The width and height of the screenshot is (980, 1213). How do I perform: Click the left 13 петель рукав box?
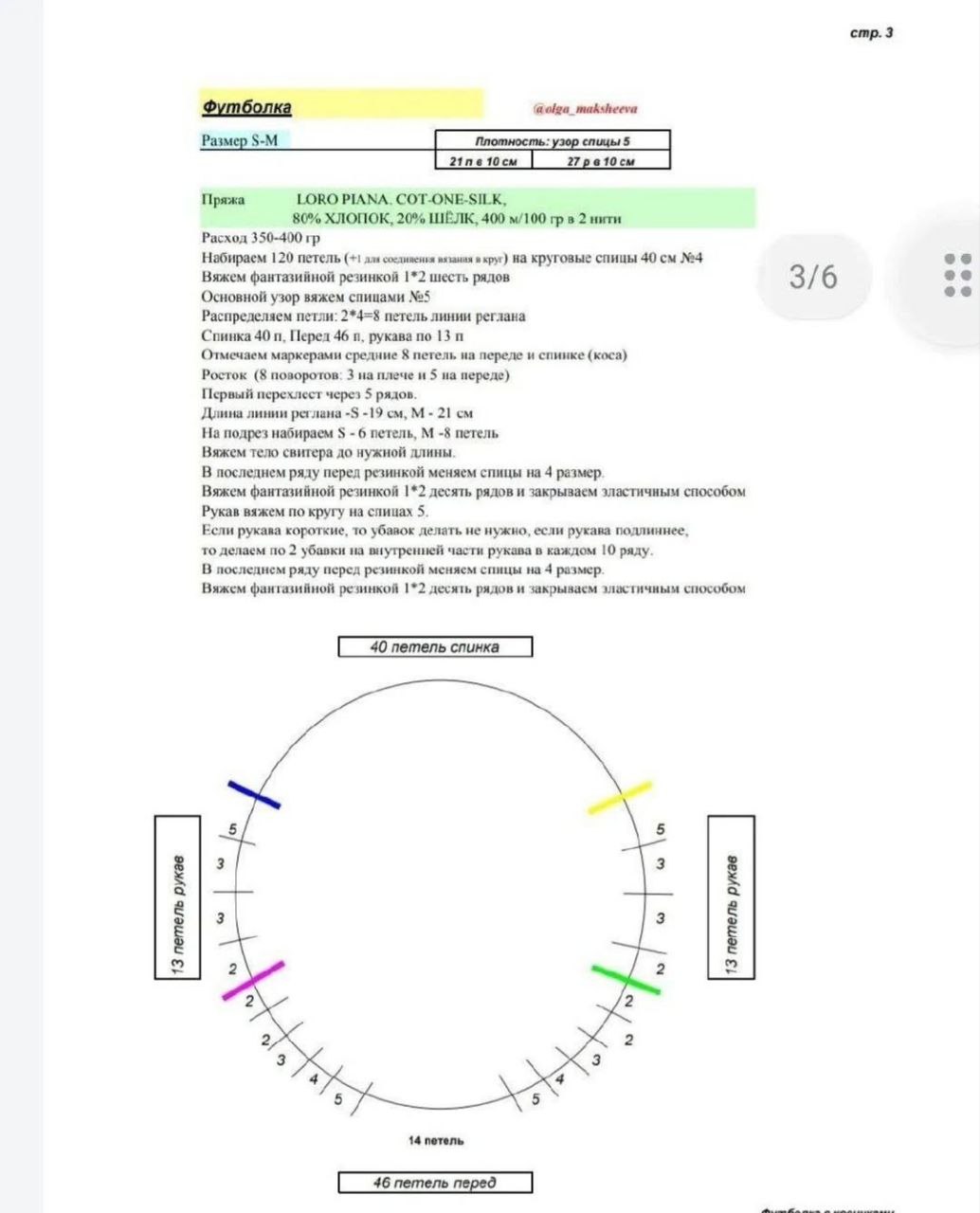(x=177, y=897)
